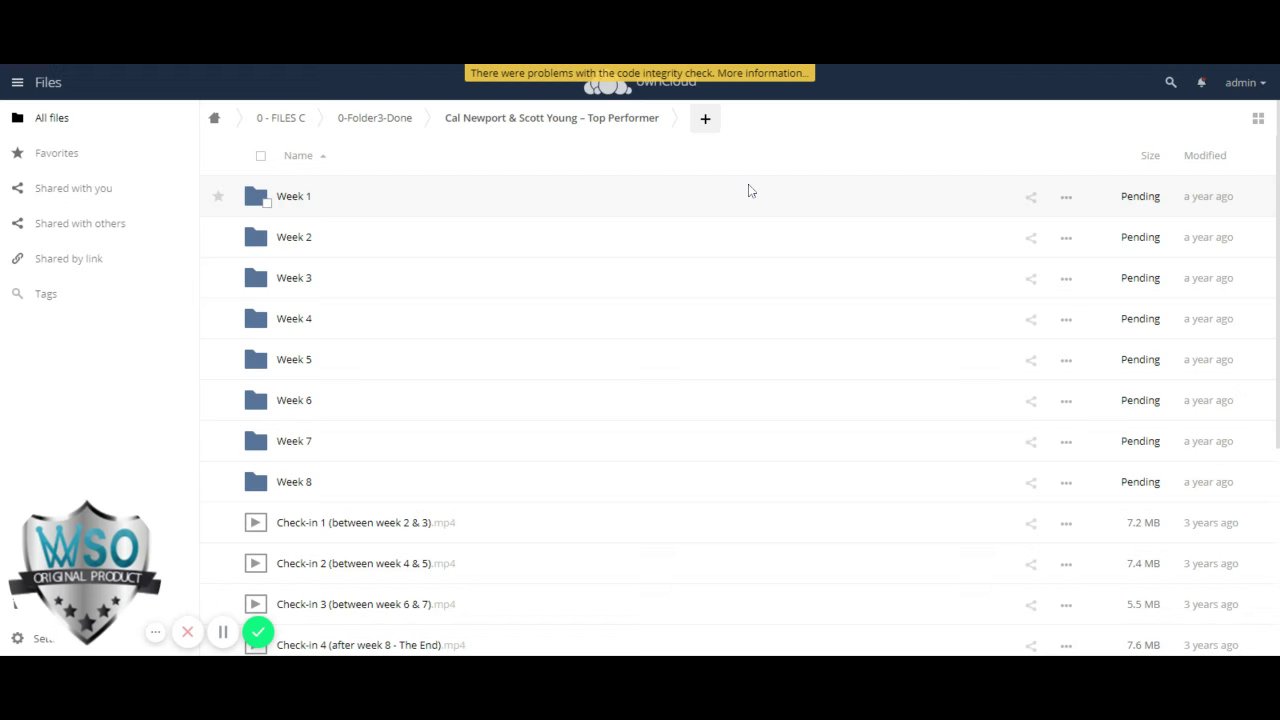Open the Week 7 folder name
This screenshot has width=1280, height=720.
(294, 441)
